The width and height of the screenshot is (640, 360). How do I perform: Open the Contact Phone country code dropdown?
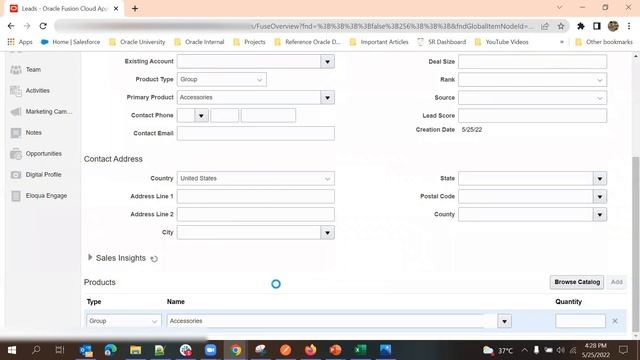click(201, 116)
